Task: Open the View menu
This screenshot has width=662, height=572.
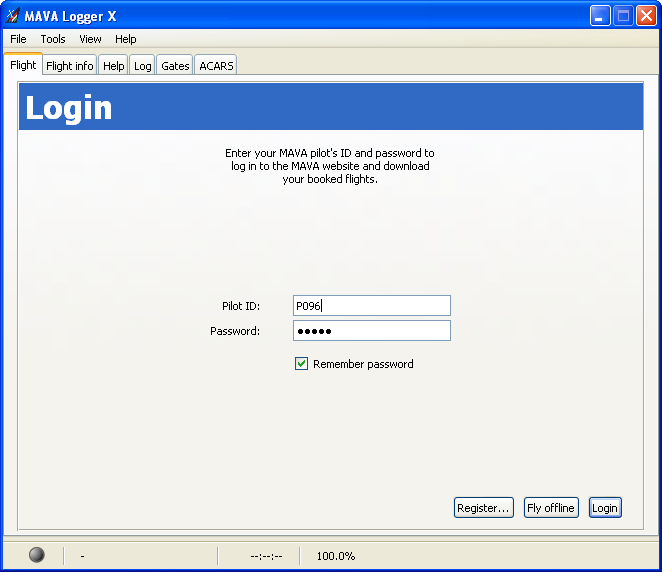Action: pyautogui.click(x=90, y=39)
